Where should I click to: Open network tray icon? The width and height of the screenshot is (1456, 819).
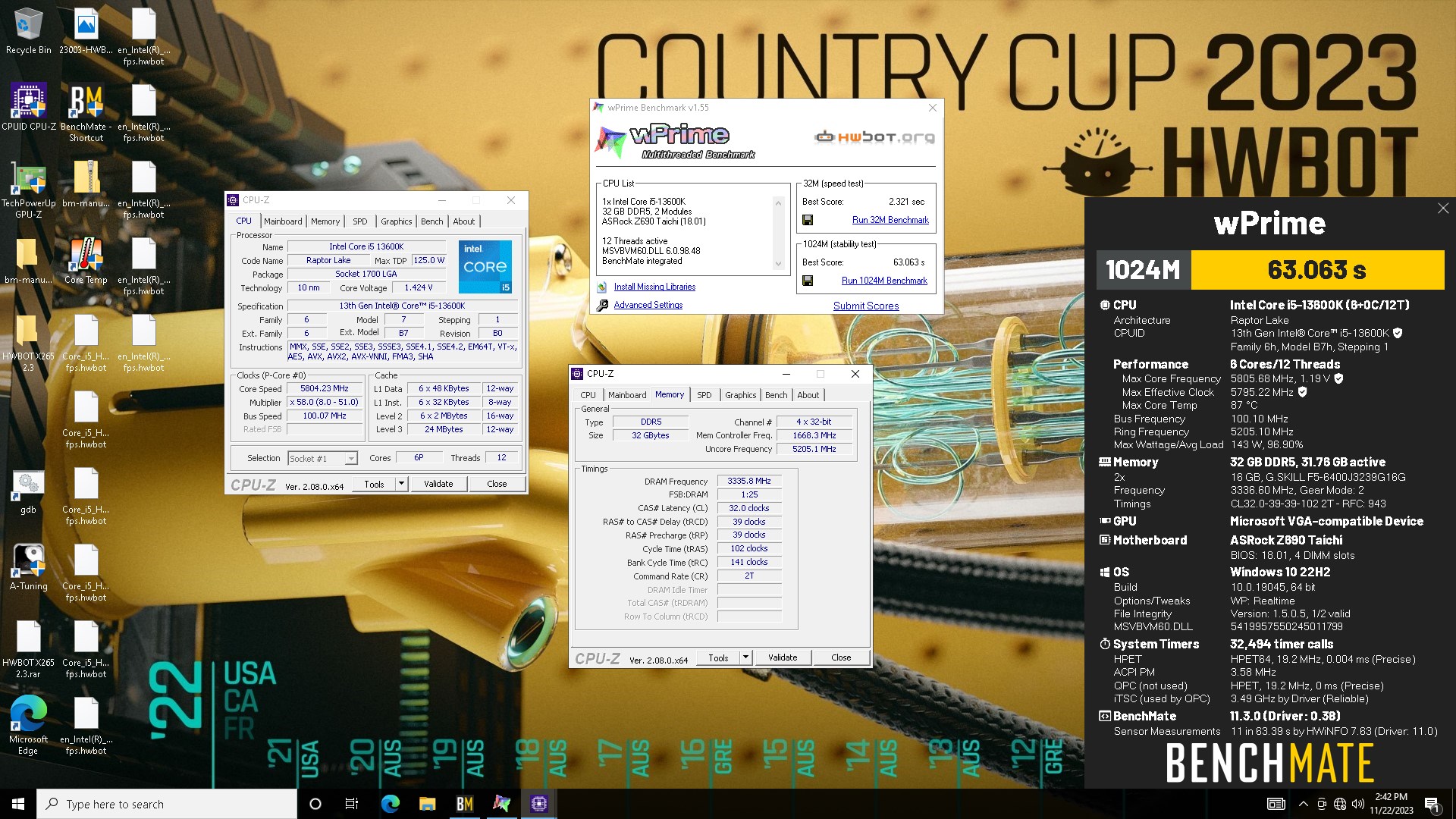click(1340, 804)
